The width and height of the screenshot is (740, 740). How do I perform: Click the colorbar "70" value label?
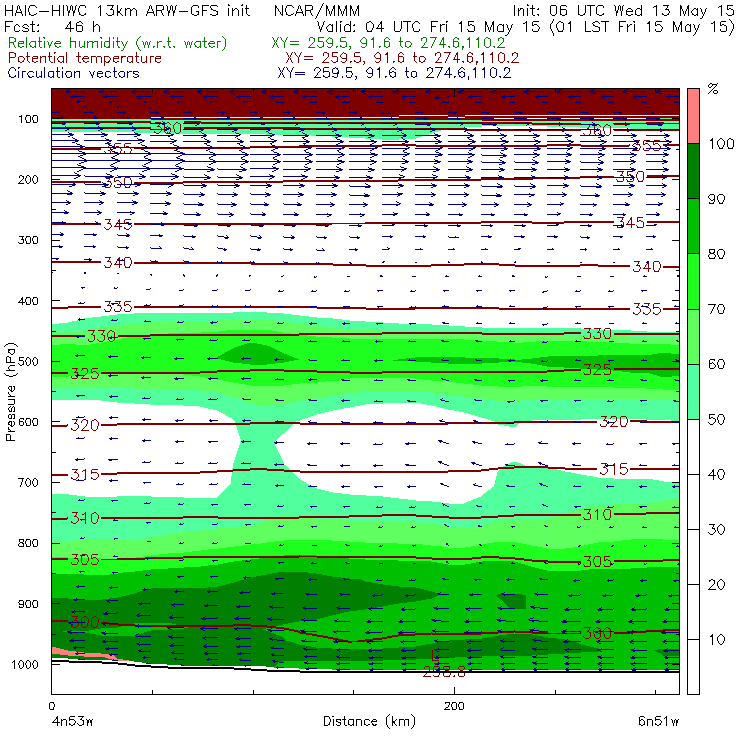coord(716,309)
